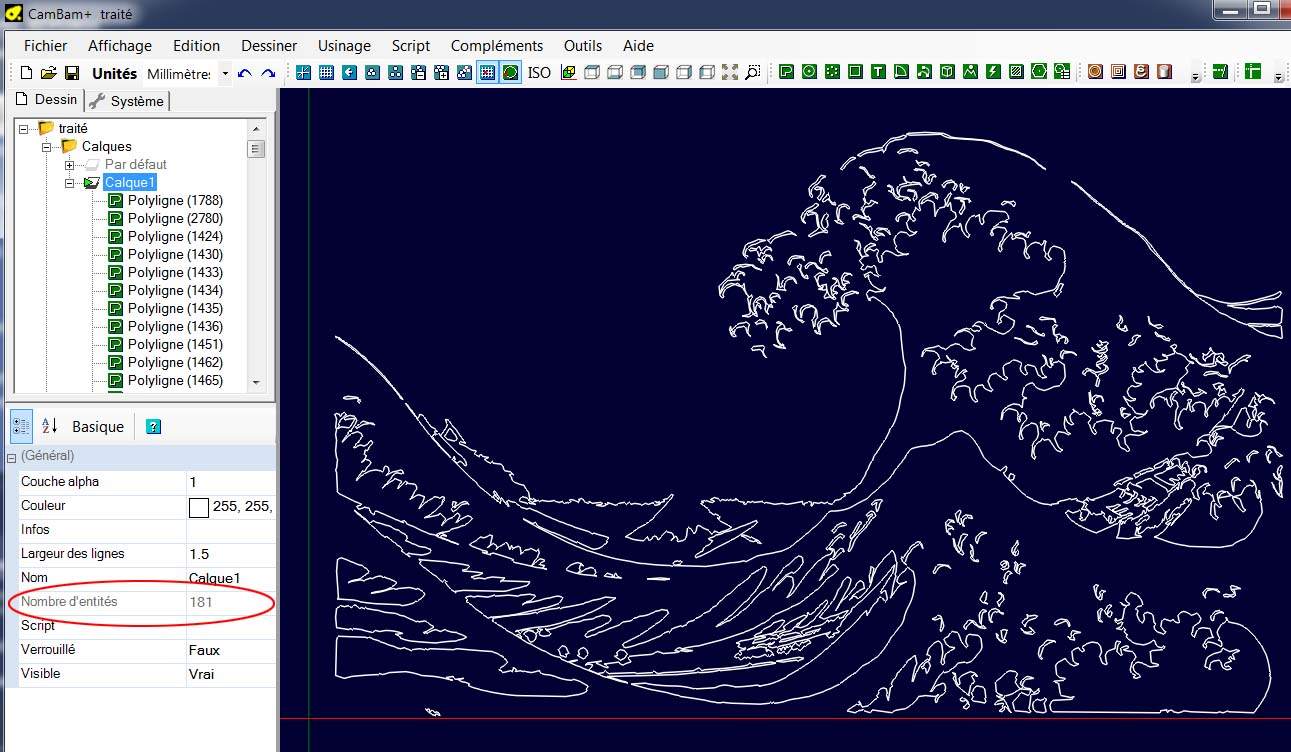Switch to the Dessin tab
The width and height of the screenshot is (1291, 752).
[x=46, y=99]
